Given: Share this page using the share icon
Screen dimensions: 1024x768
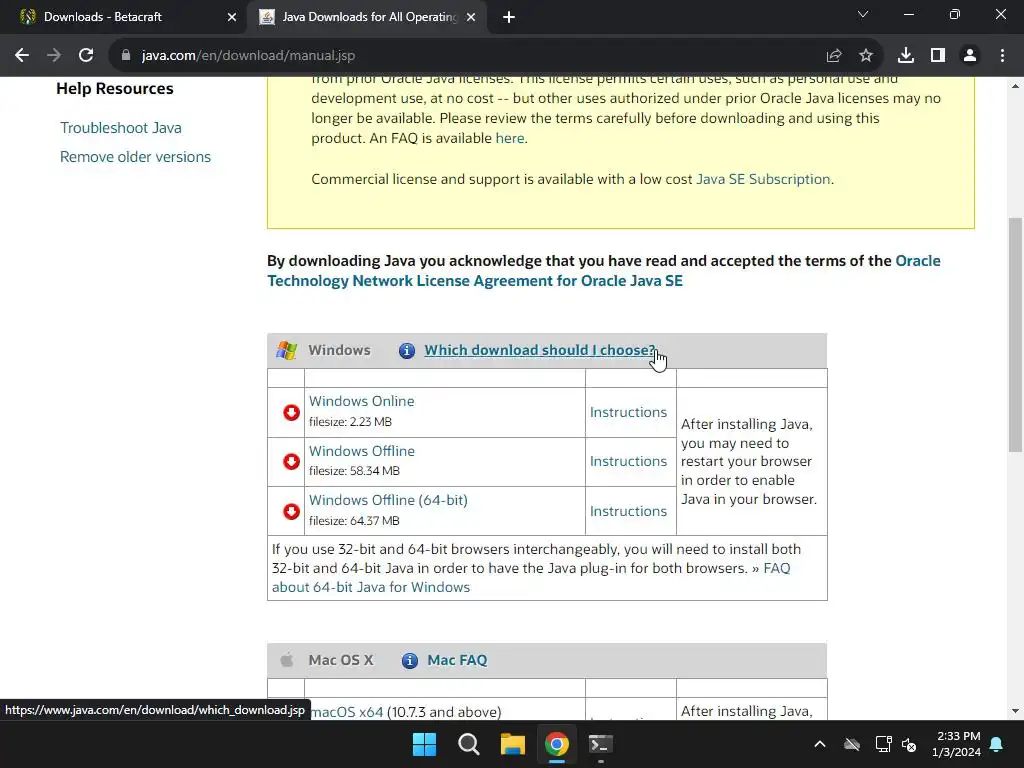Looking at the screenshot, I should [834, 56].
